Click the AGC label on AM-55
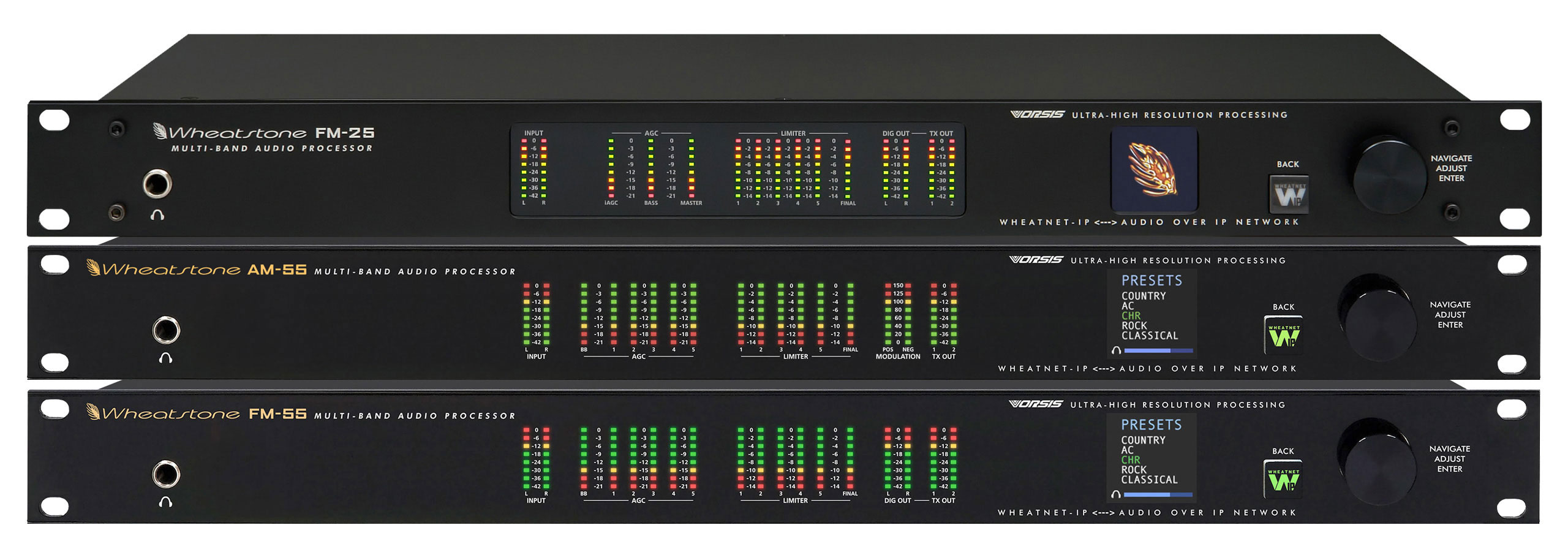Viewport: 1568px width, 555px height. 638,357
